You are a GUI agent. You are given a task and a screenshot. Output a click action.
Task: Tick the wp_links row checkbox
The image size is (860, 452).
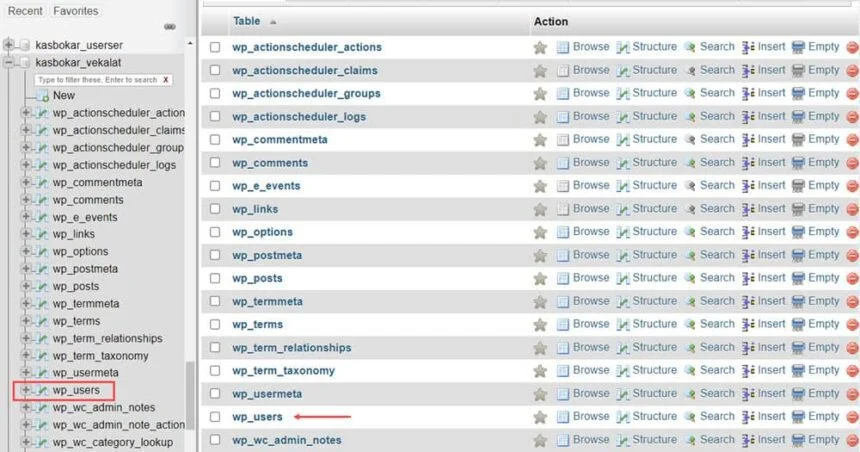(215, 209)
